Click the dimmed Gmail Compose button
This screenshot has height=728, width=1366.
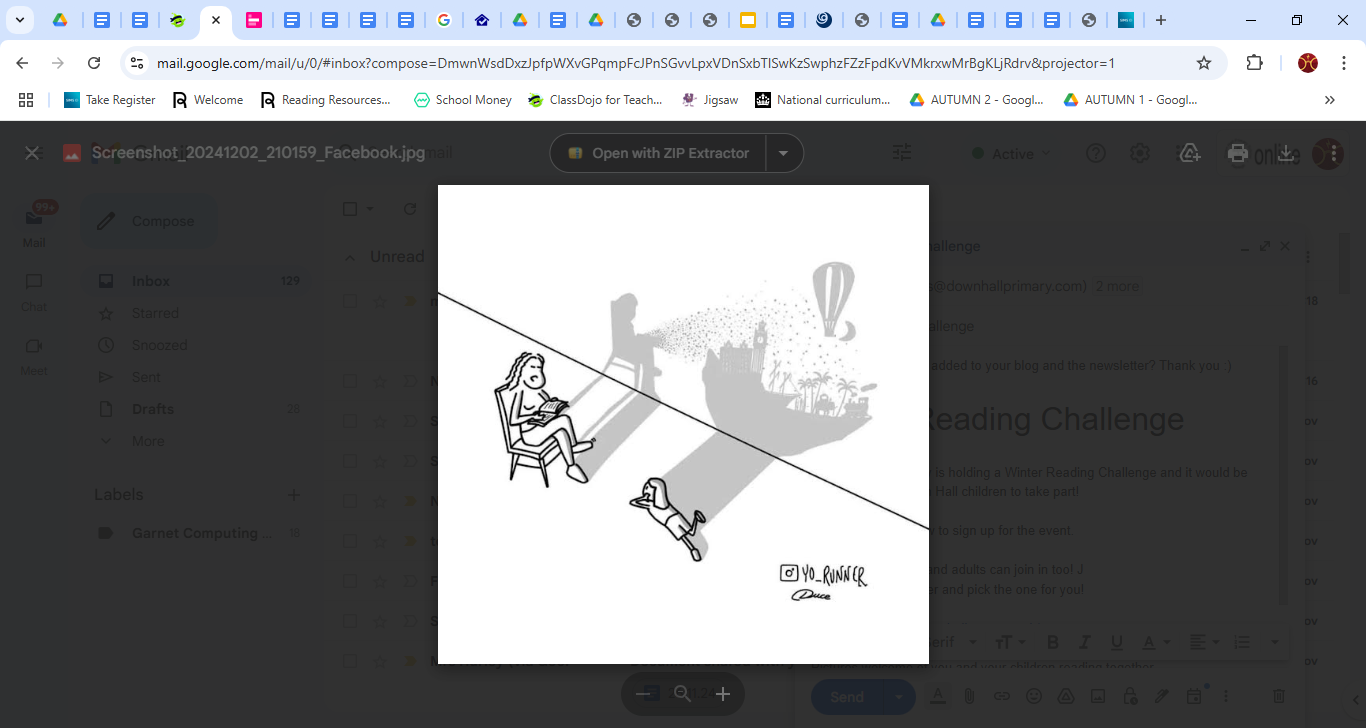[x=148, y=221]
